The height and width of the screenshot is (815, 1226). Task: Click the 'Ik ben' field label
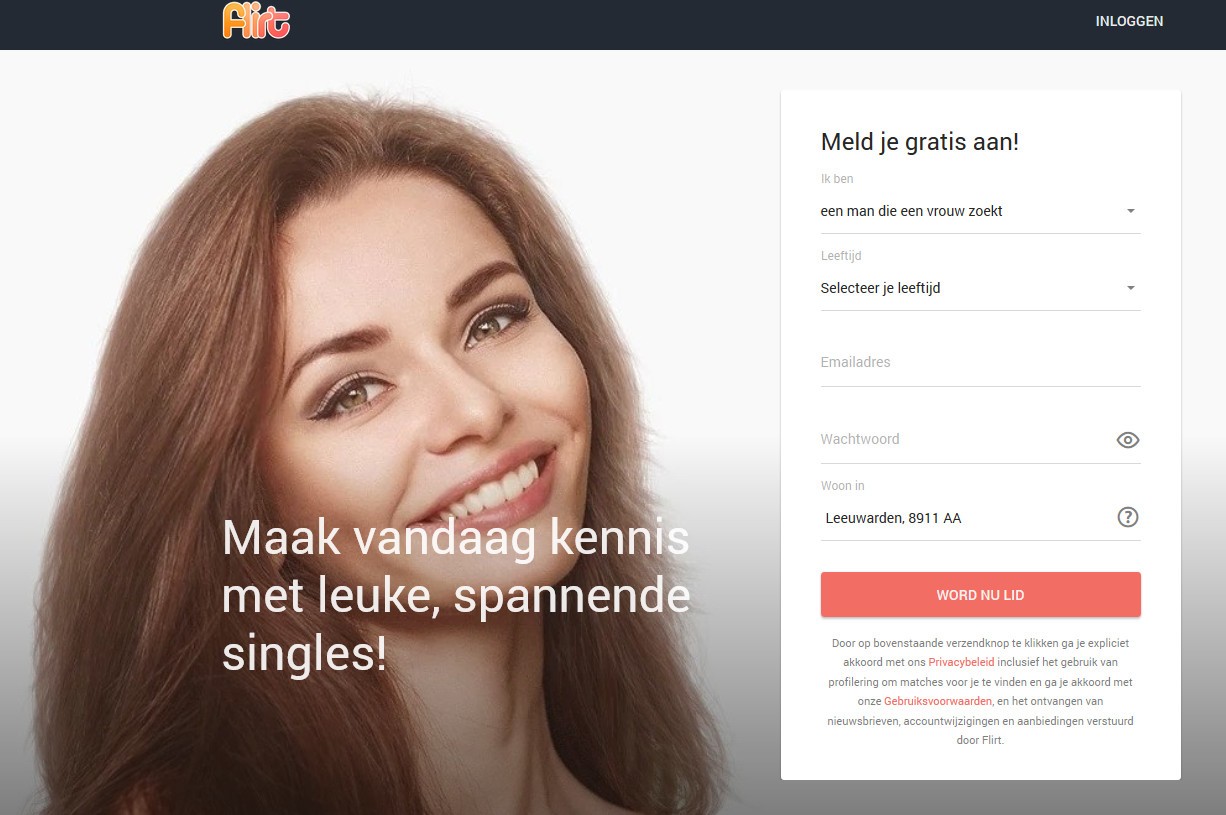(837, 179)
